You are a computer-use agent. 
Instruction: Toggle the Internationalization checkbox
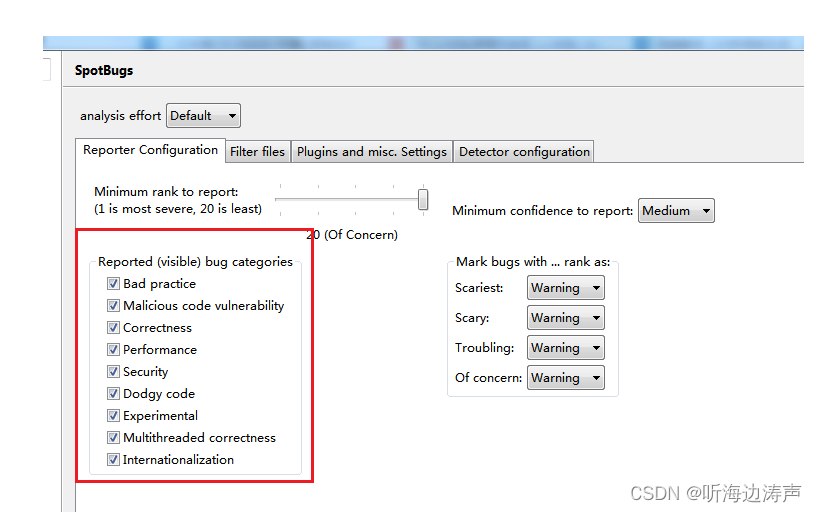tap(113, 459)
